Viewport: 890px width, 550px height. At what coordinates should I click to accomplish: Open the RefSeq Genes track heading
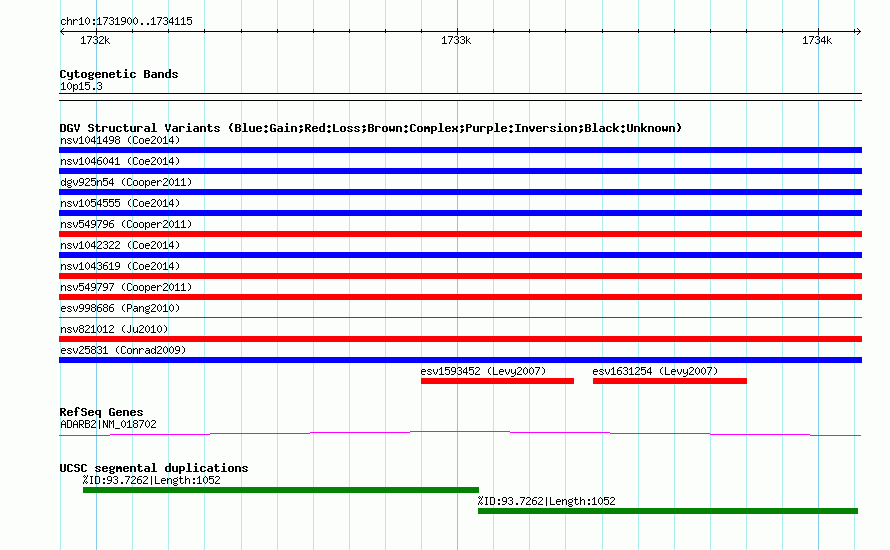click(x=101, y=412)
